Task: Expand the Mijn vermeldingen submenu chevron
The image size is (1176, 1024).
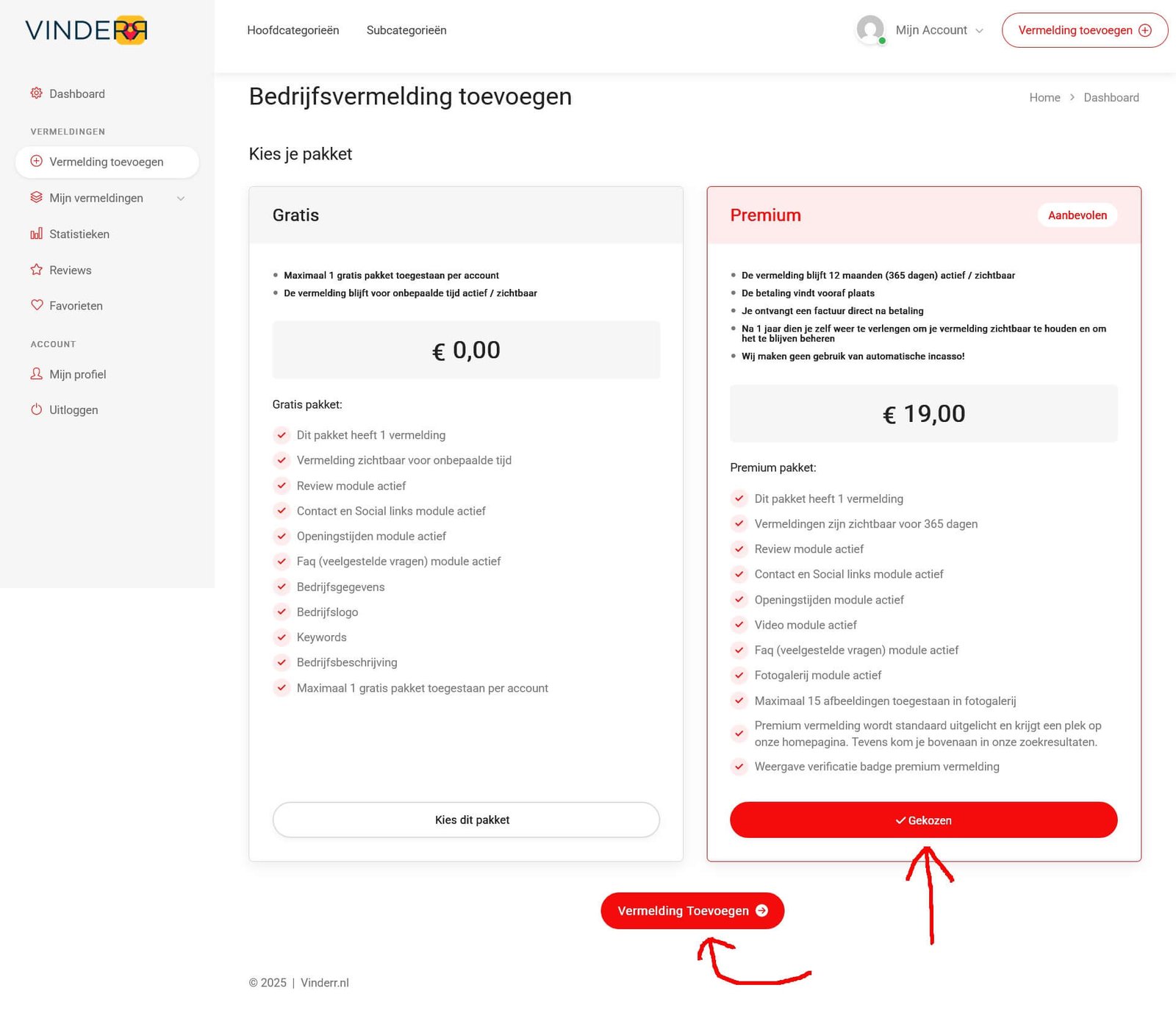Action: [181, 198]
